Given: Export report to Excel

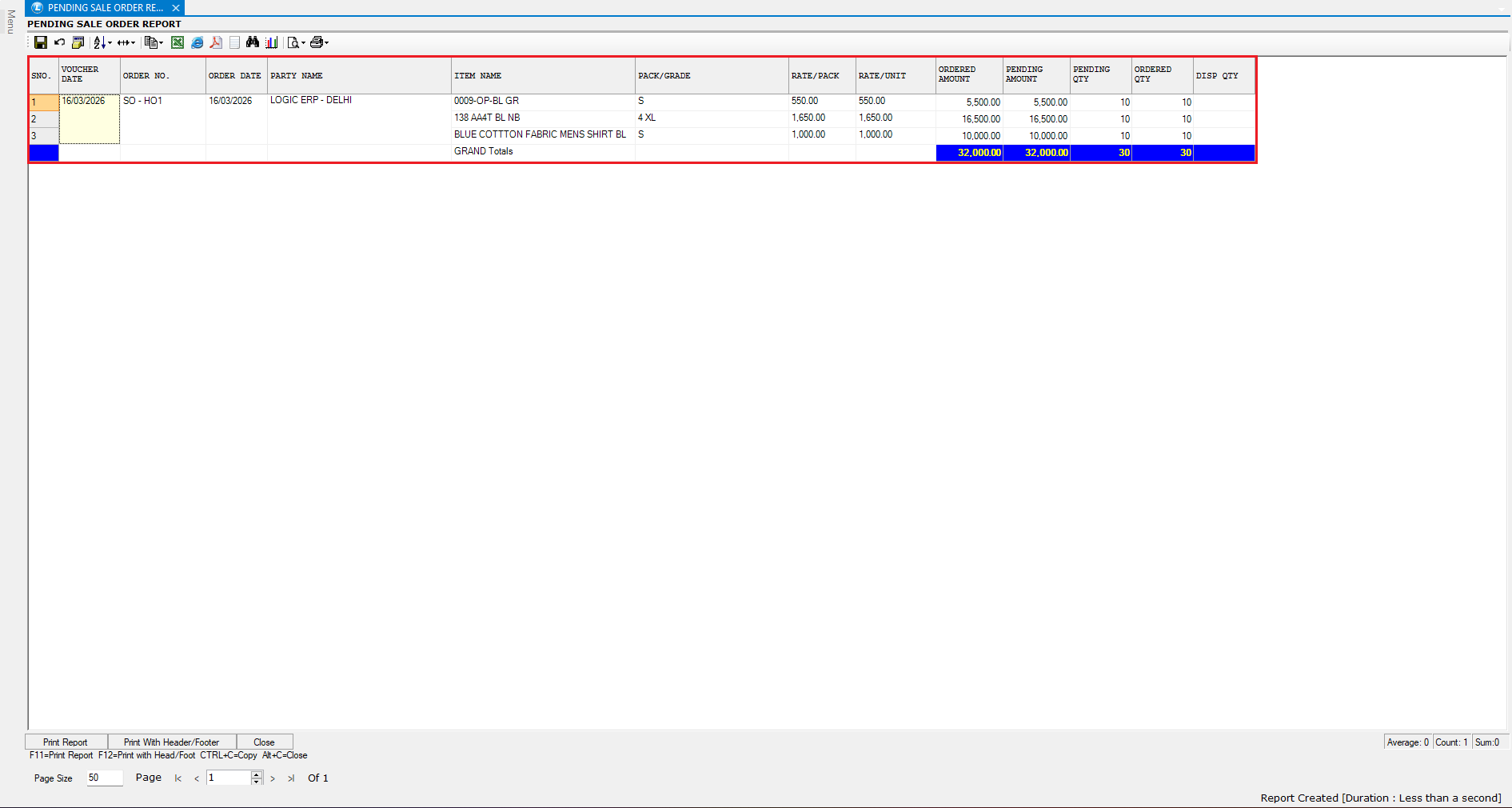Looking at the screenshot, I should coord(178,42).
